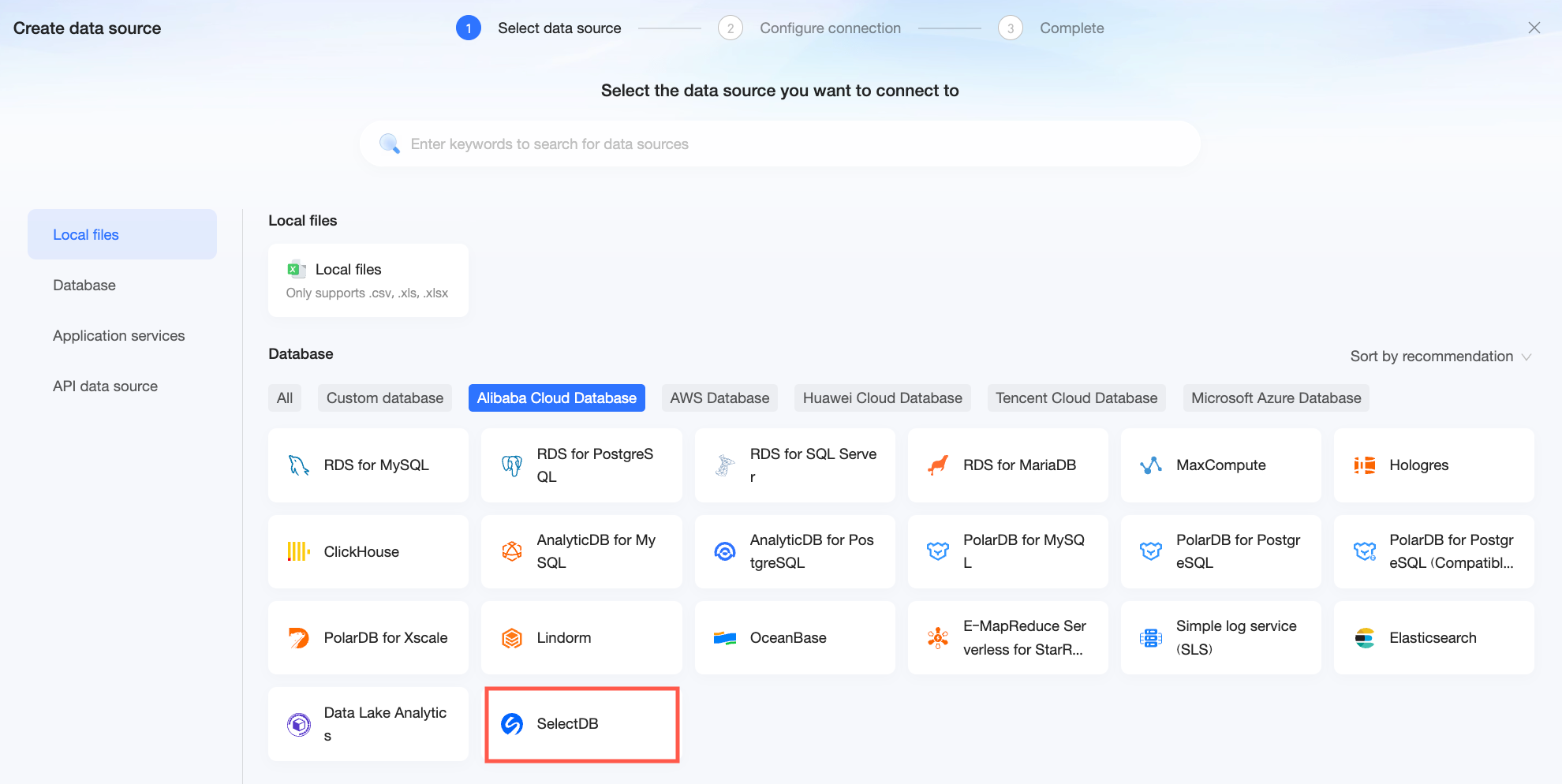Image resolution: width=1562 pixels, height=784 pixels.
Task: Click the 'Create data source' title
Action: coord(88,28)
